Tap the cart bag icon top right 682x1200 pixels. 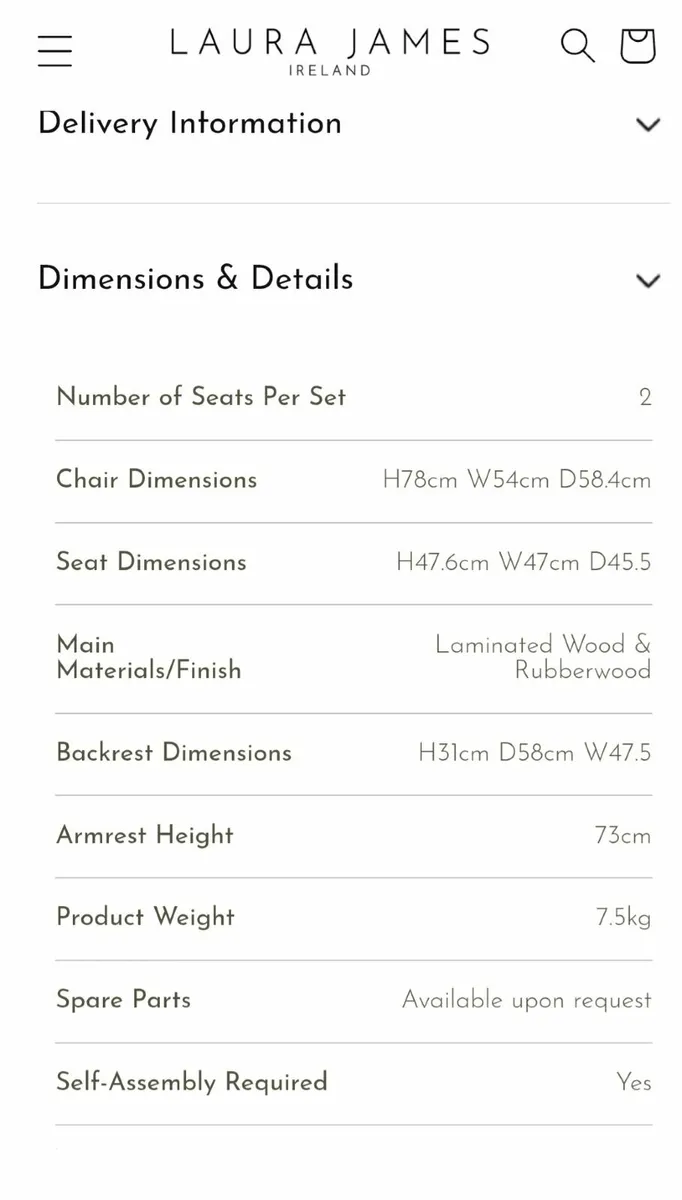pos(637,46)
